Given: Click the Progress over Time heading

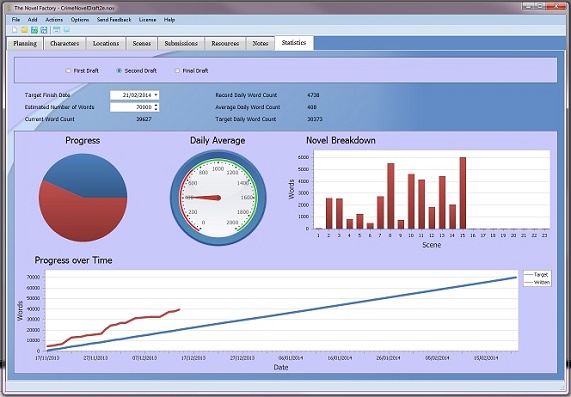Looking at the screenshot, I should point(73,260).
